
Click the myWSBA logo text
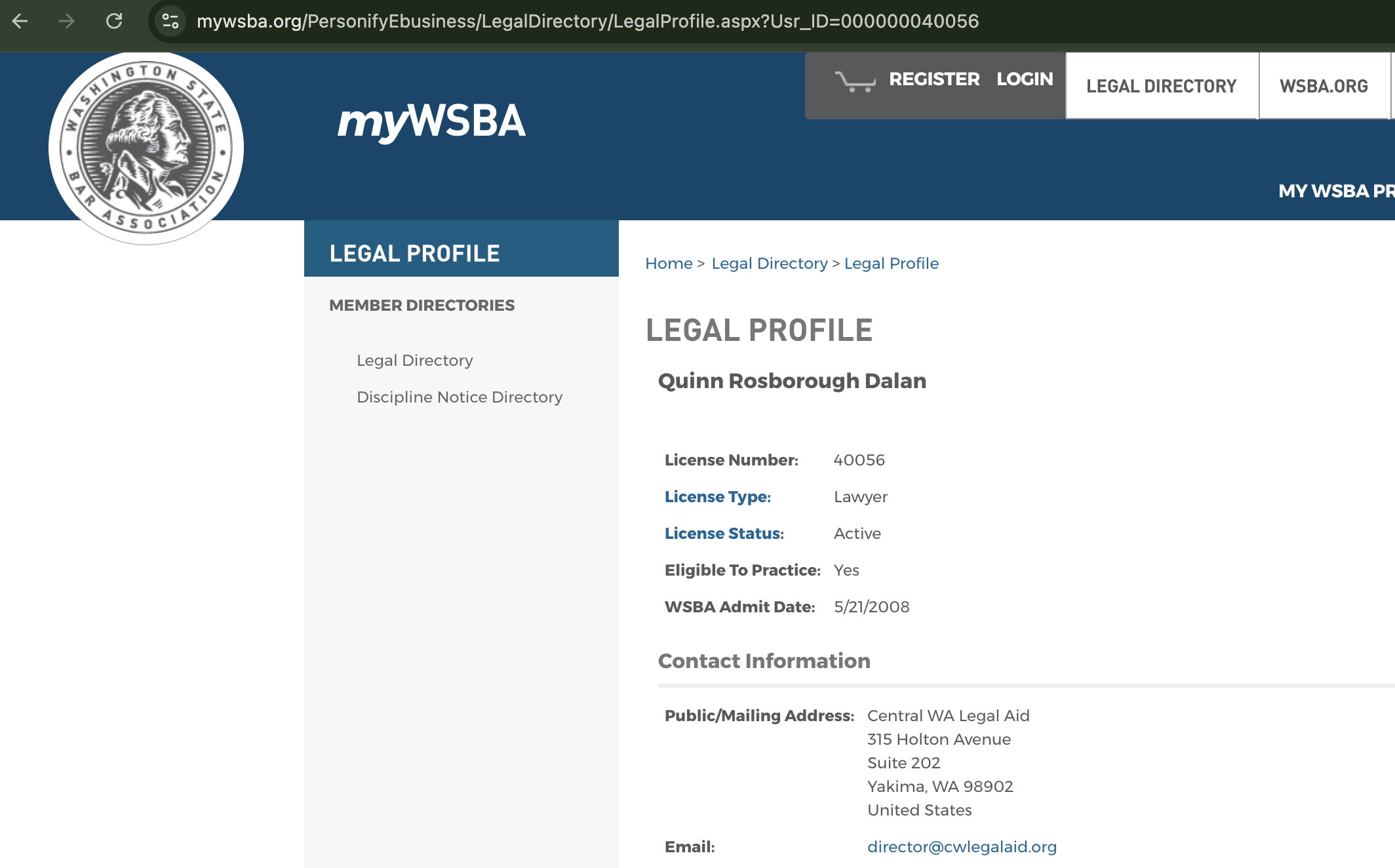click(x=431, y=122)
